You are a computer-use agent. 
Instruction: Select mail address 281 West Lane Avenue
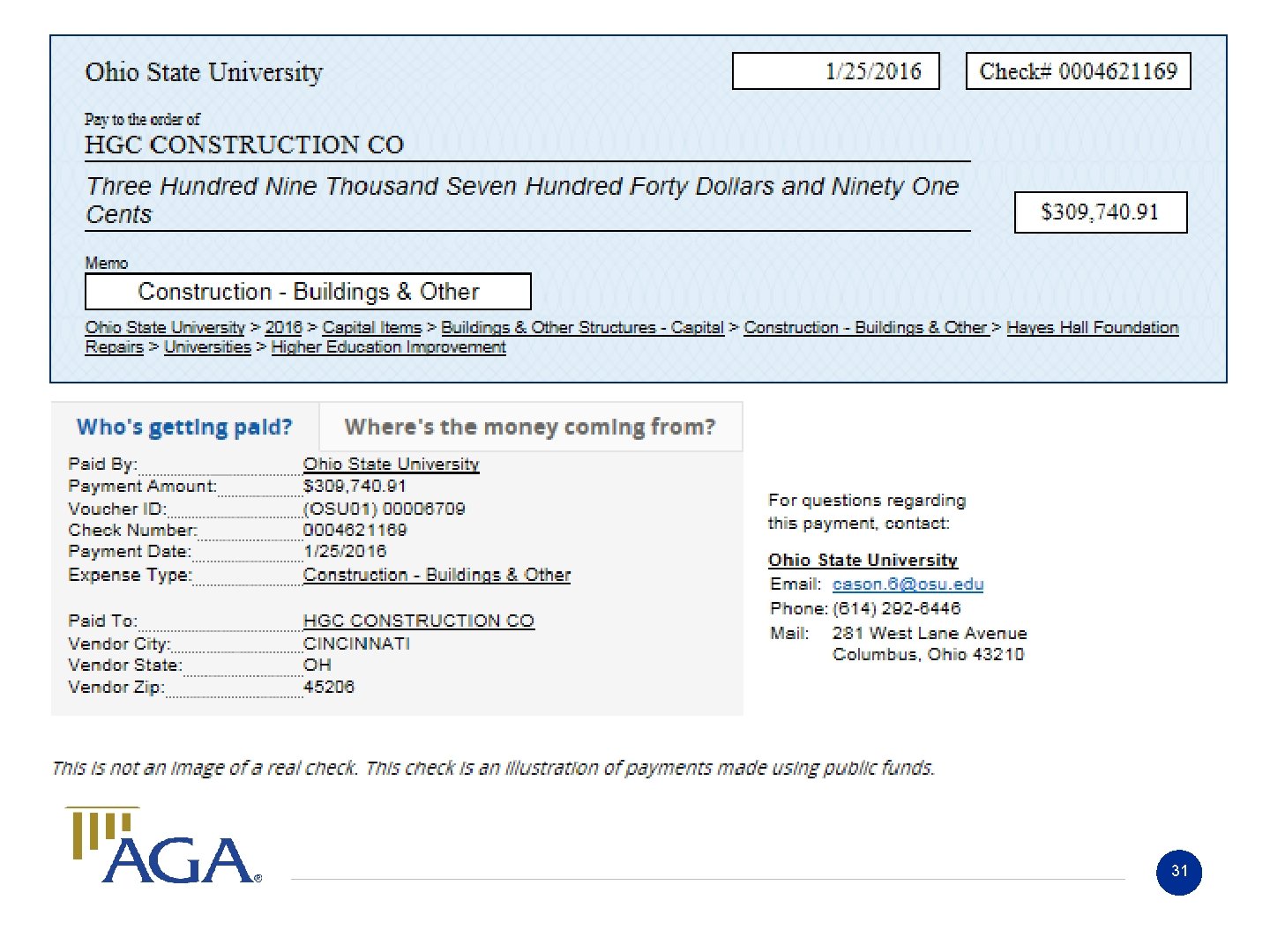click(930, 633)
